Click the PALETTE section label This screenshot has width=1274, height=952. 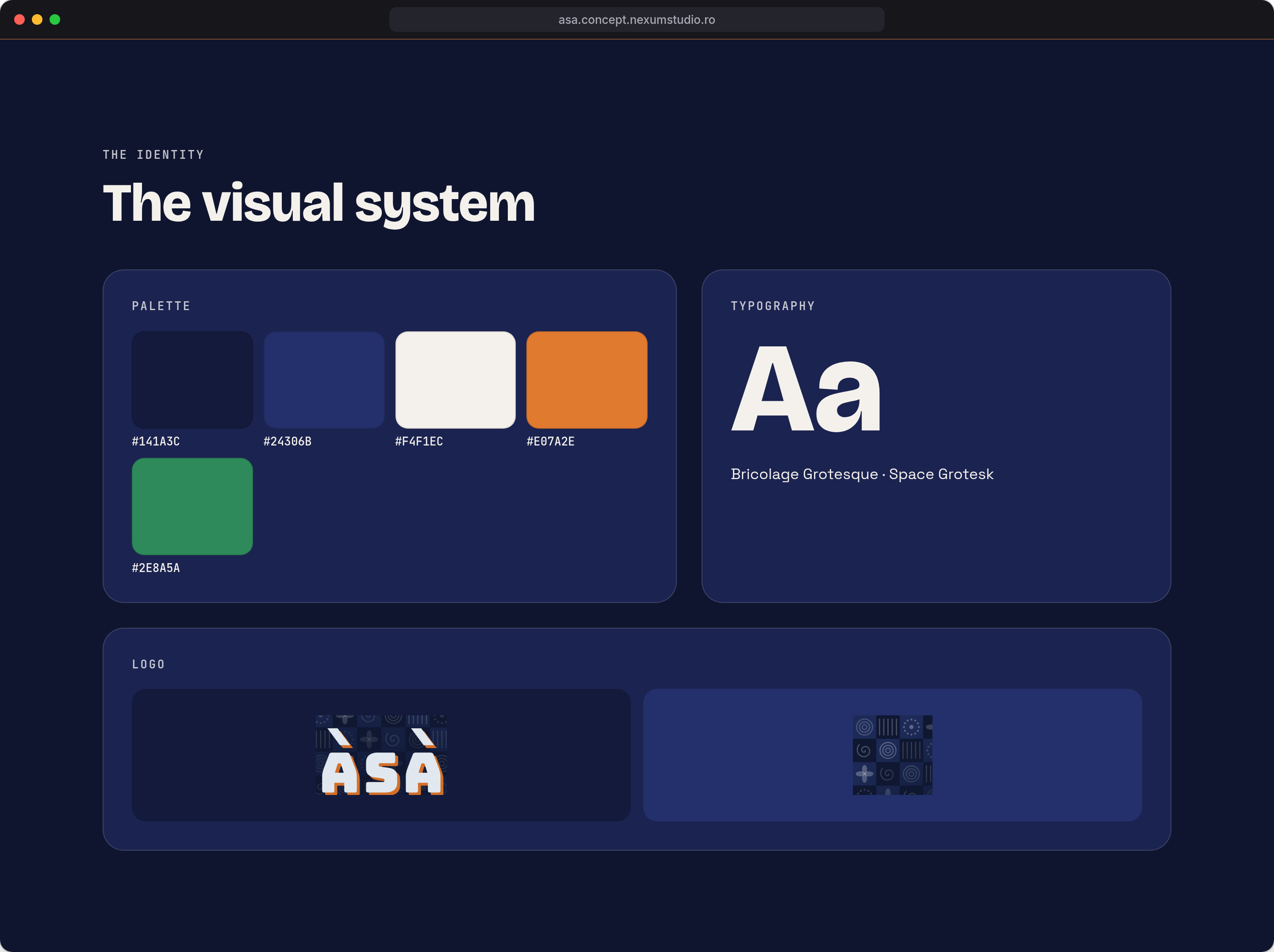[x=161, y=306]
